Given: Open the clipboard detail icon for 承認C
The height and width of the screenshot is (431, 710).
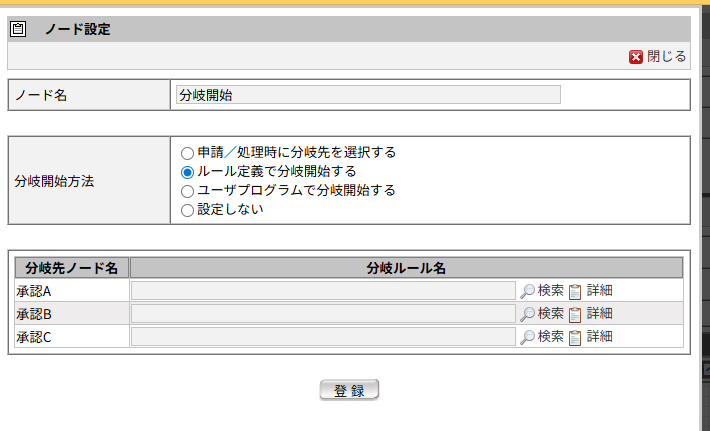Looking at the screenshot, I should [575, 337].
